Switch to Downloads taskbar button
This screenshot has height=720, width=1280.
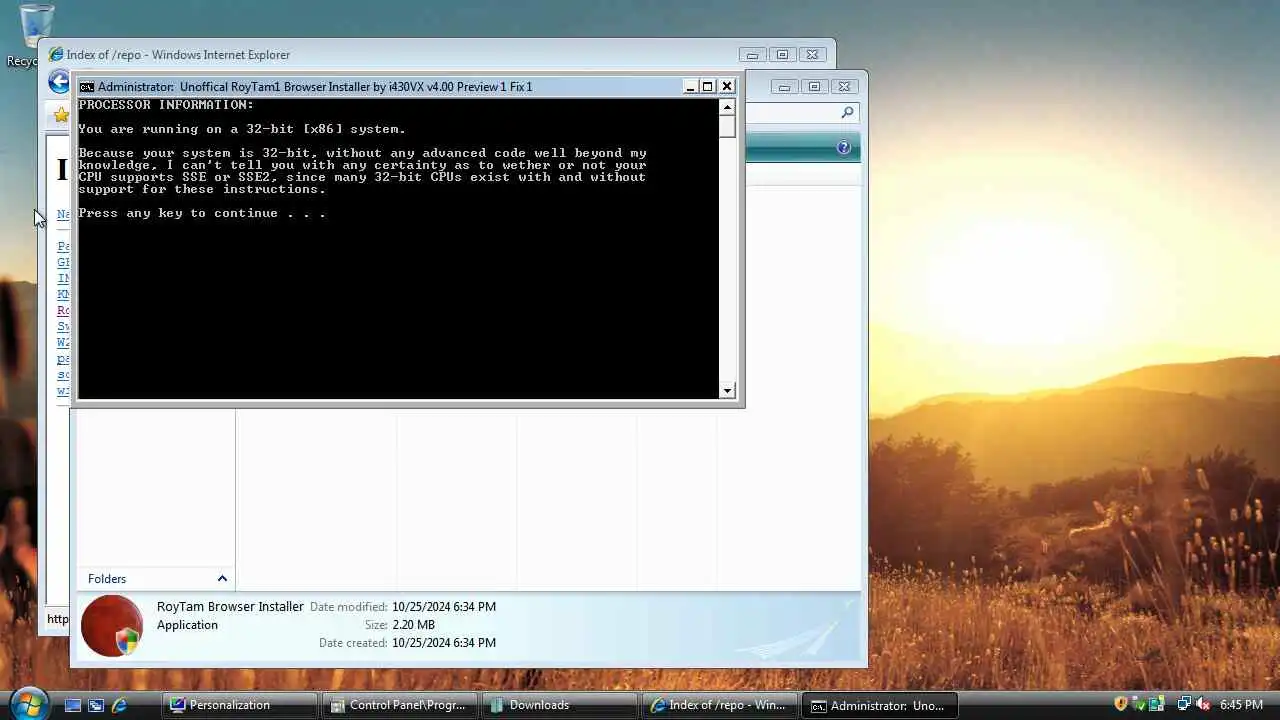click(560, 705)
